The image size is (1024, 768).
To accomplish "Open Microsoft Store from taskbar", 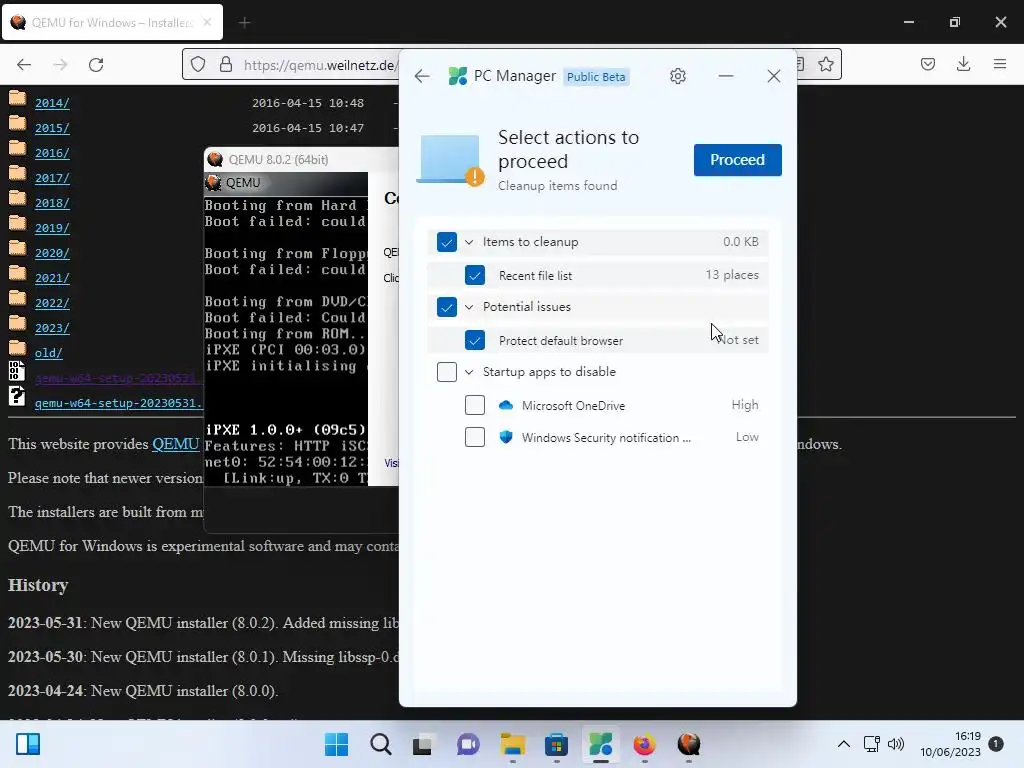I will pos(556,744).
